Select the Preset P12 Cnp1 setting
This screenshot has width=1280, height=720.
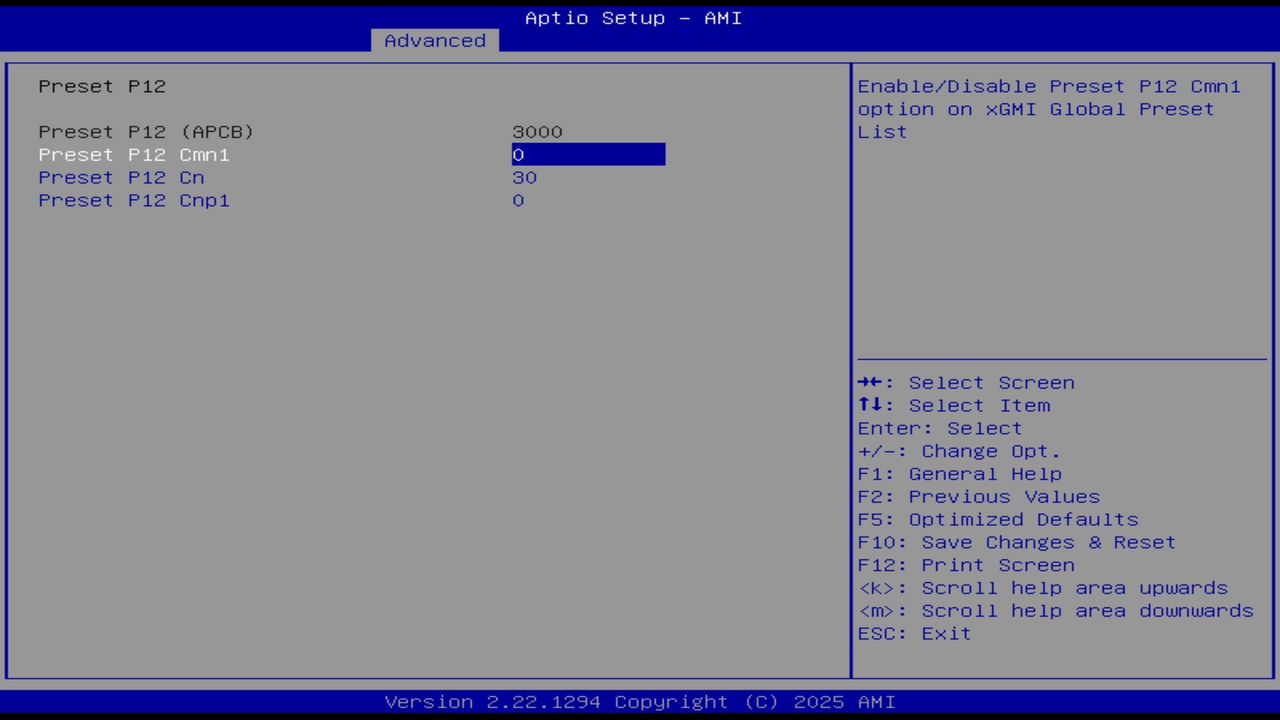pyautogui.click(x=133, y=200)
